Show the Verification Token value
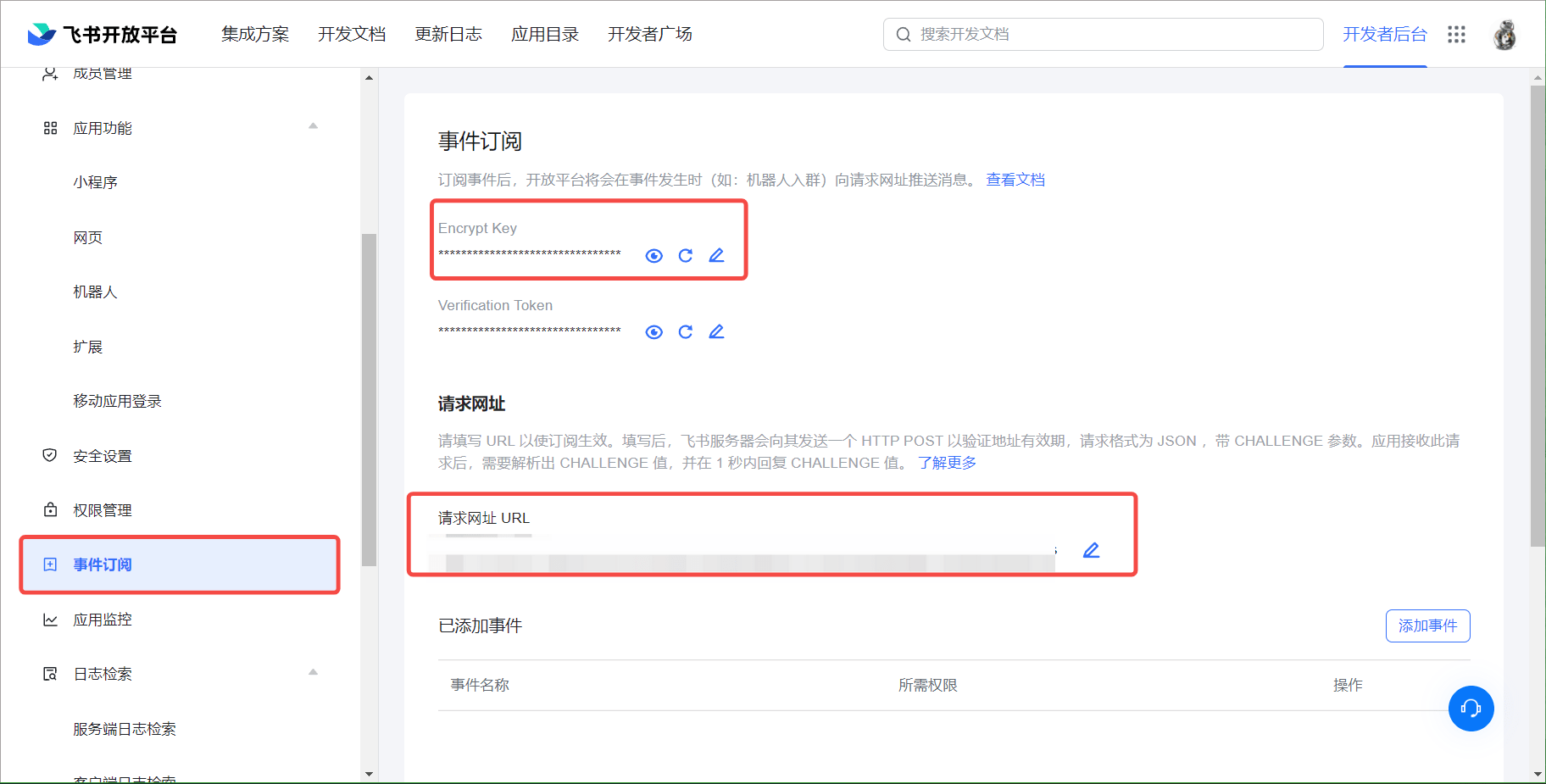This screenshot has height=784, width=1546. point(653,332)
